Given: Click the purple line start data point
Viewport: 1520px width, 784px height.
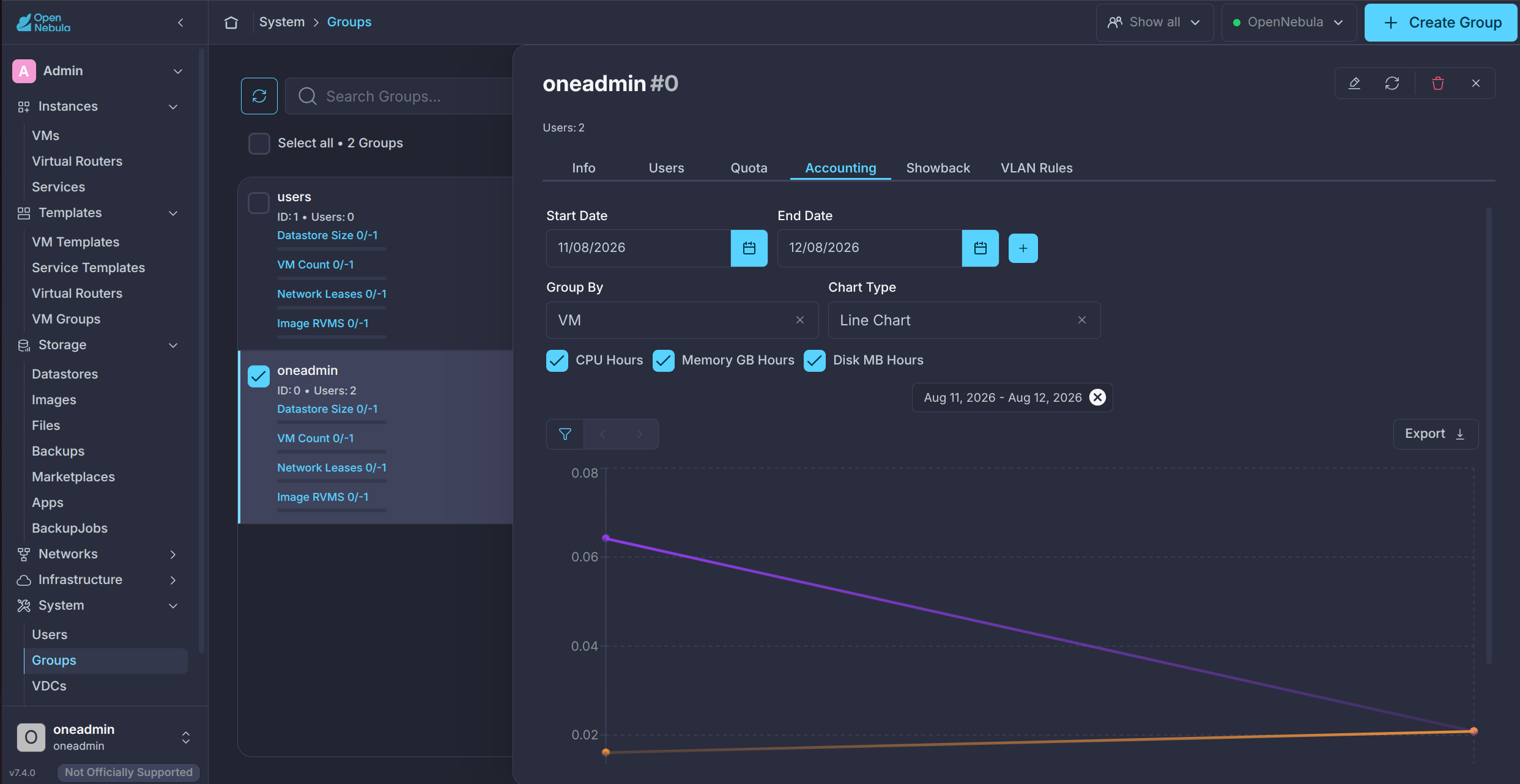Looking at the screenshot, I should pyautogui.click(x=606, y=538).
